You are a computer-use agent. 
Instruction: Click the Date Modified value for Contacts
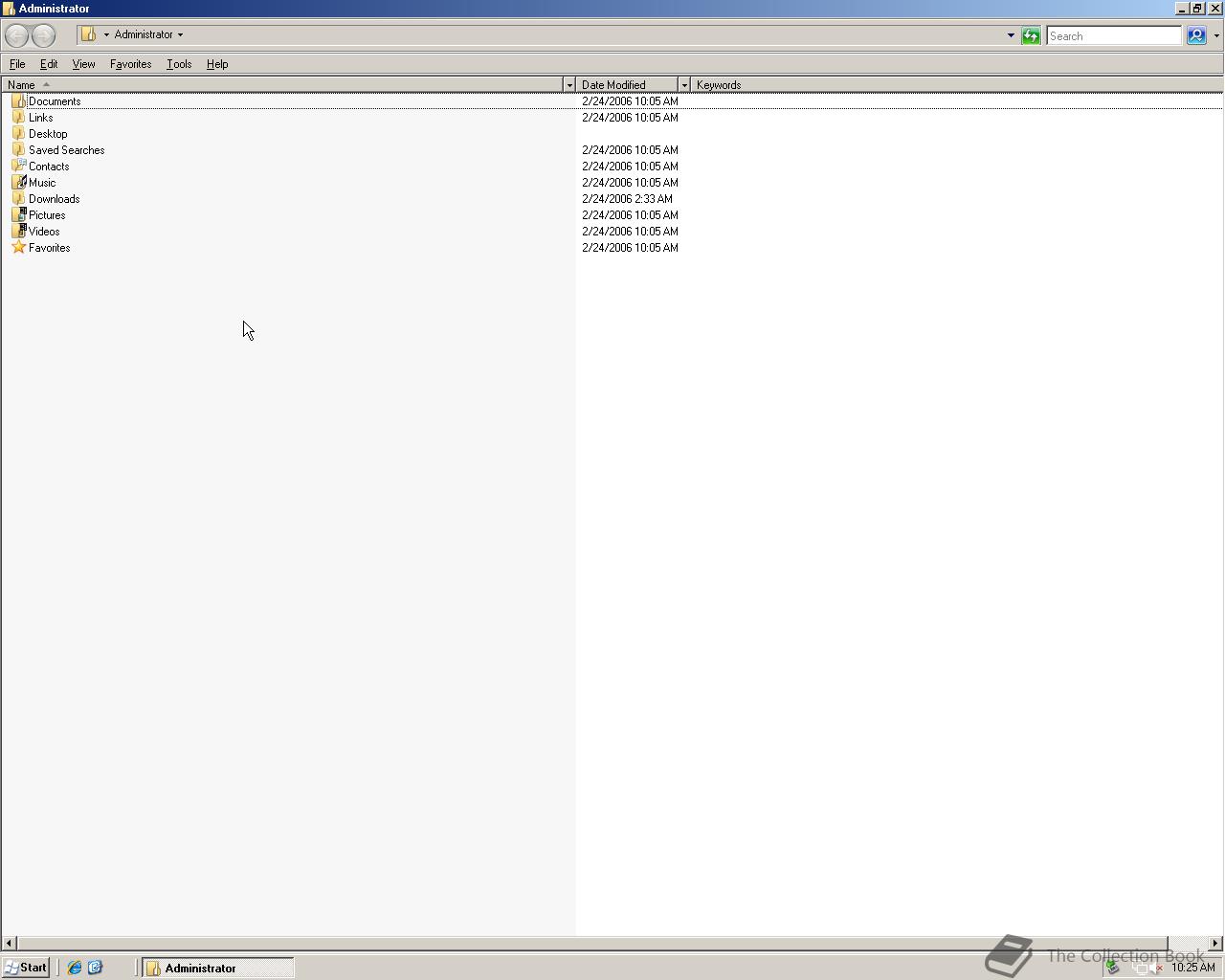[630, 167]
